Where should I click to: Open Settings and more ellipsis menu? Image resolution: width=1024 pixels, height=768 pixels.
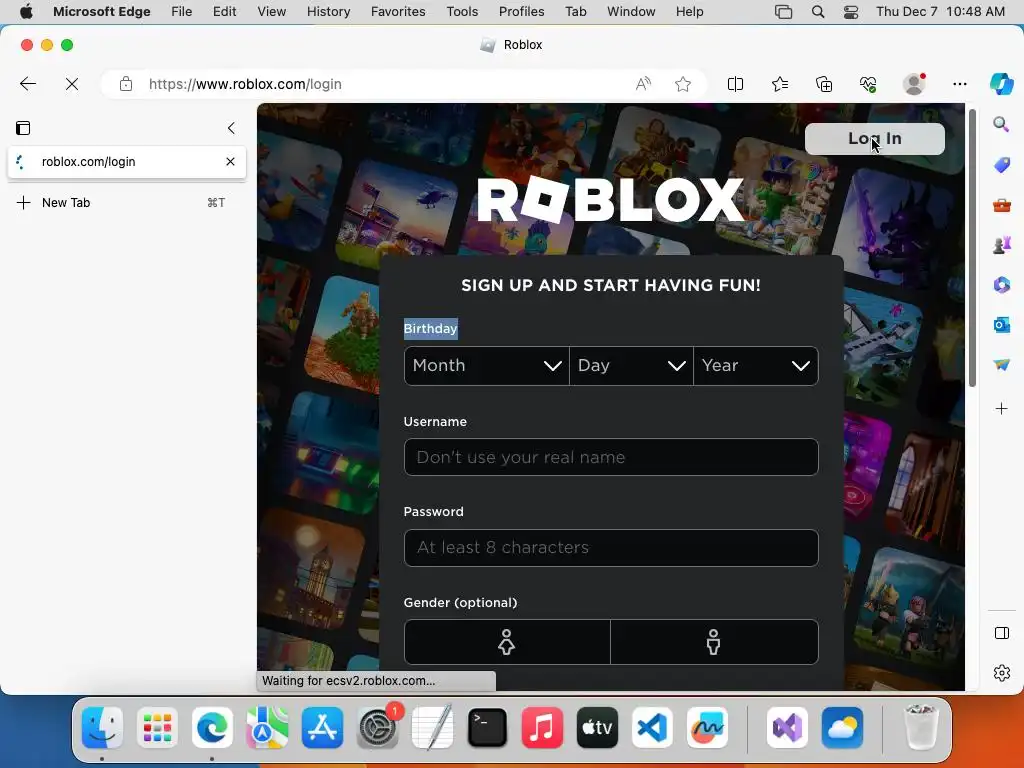[959, 84]
